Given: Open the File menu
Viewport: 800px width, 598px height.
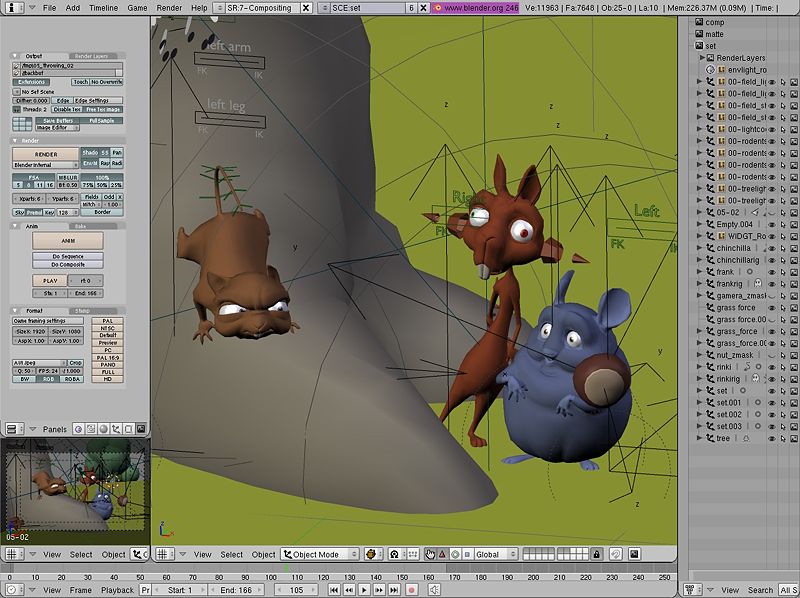Looking at the screenshot, I should point(49,8).
